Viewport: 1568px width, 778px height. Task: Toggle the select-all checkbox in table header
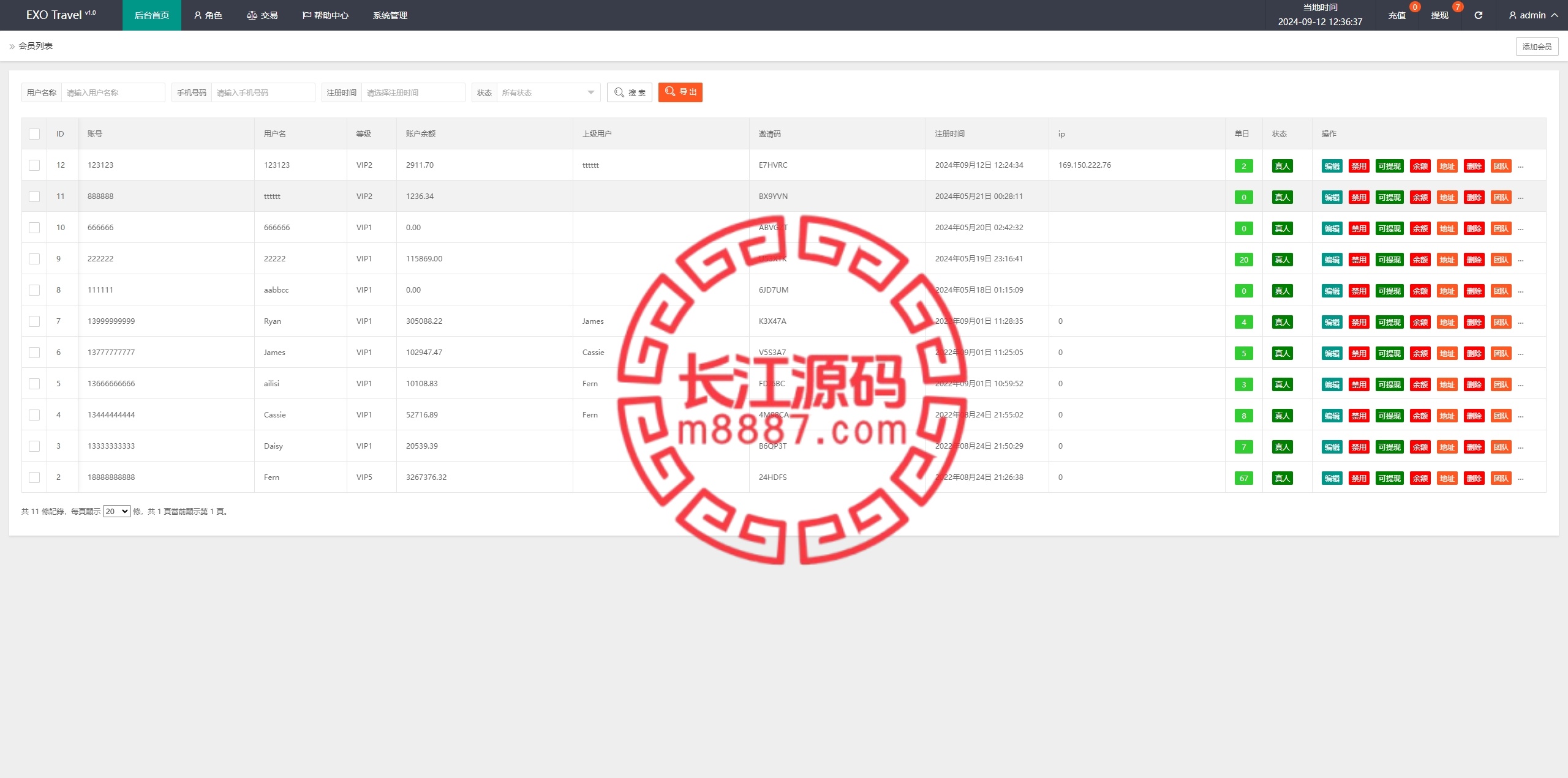[34, 134]
